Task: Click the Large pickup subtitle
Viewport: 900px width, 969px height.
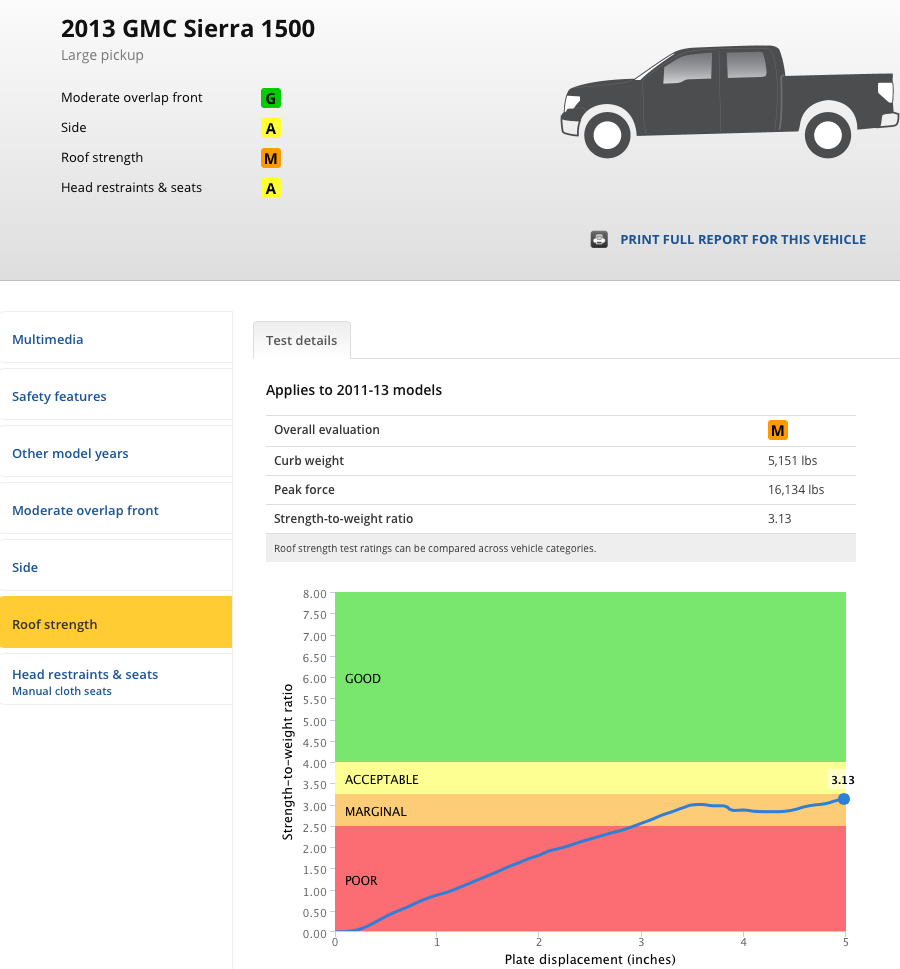Action: pos(102,55)
